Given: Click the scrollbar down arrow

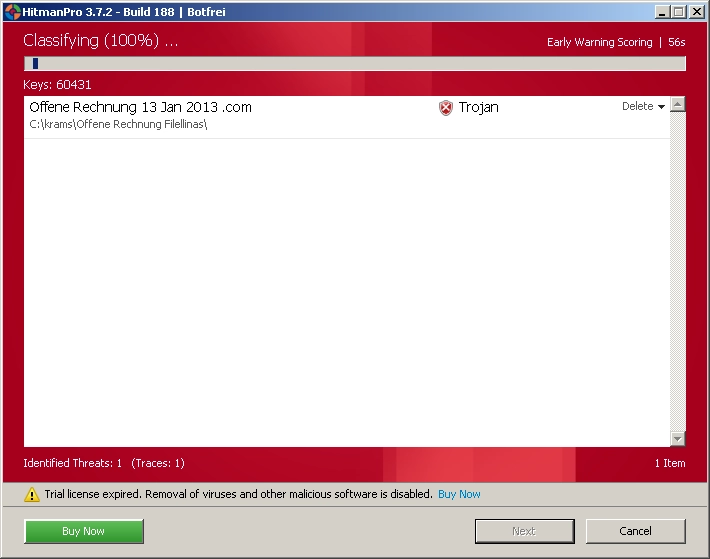Looking at the screenshot, I should coord(677,438).
